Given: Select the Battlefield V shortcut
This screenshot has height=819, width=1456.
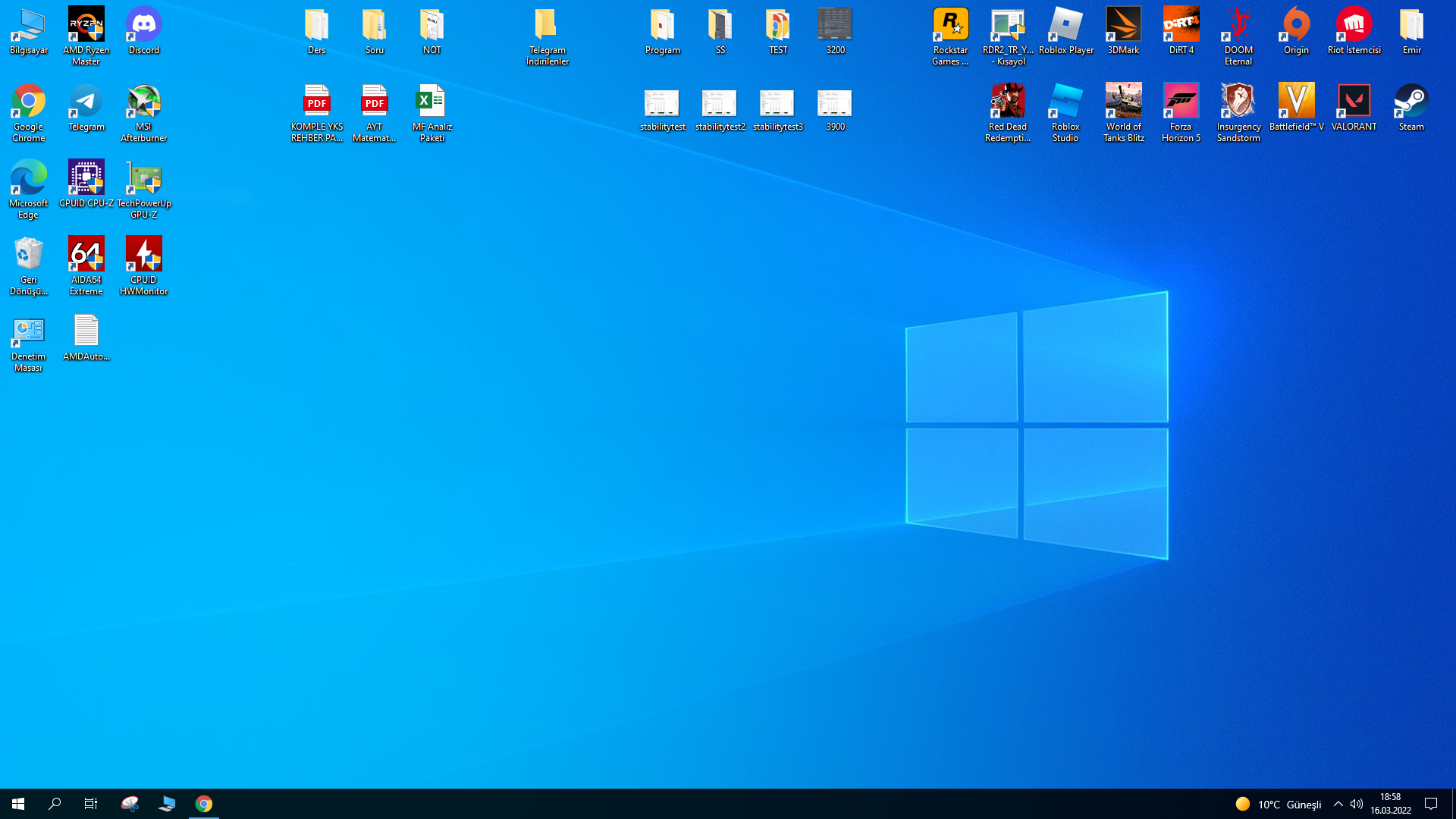Looking at the screenshot, I should click(x=1297, y=108).
